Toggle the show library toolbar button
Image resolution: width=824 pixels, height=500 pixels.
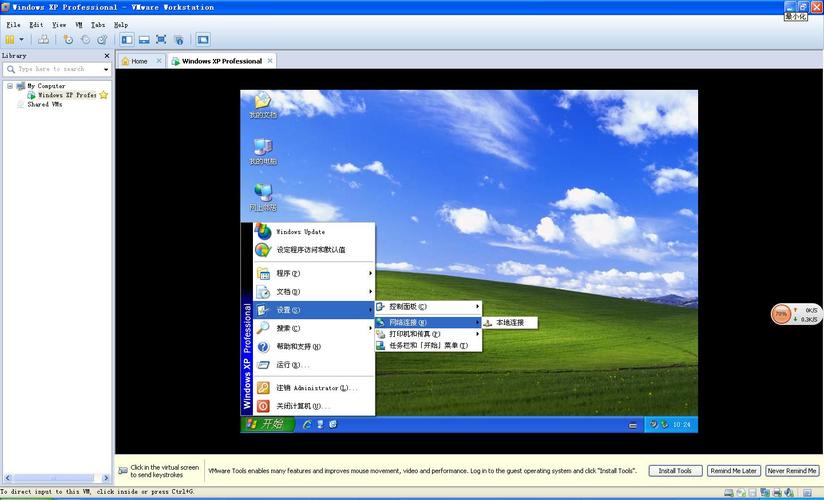(x=127, y=39)
